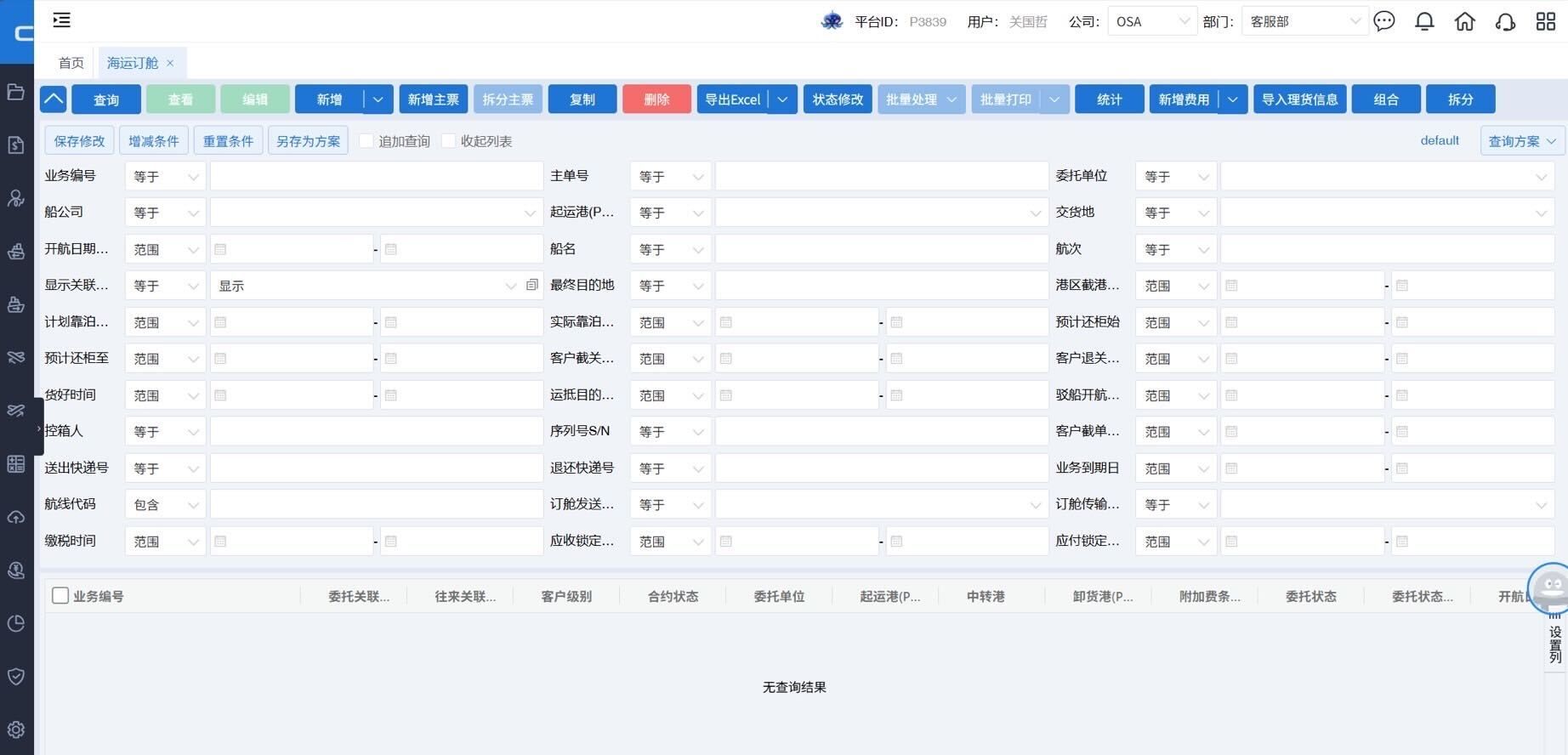Go to the home icon in header
Screen dimensions: 1568x755
1464,21
